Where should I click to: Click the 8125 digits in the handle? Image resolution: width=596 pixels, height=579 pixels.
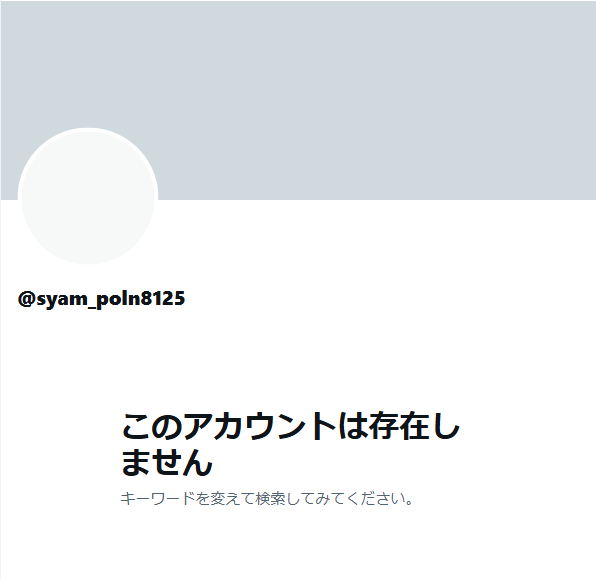point(163,298)
